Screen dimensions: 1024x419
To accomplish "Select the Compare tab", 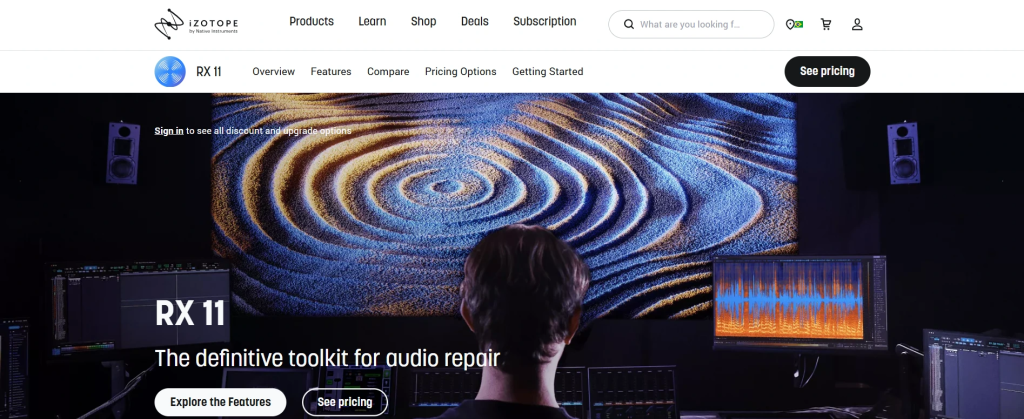I will coord(388,72).
